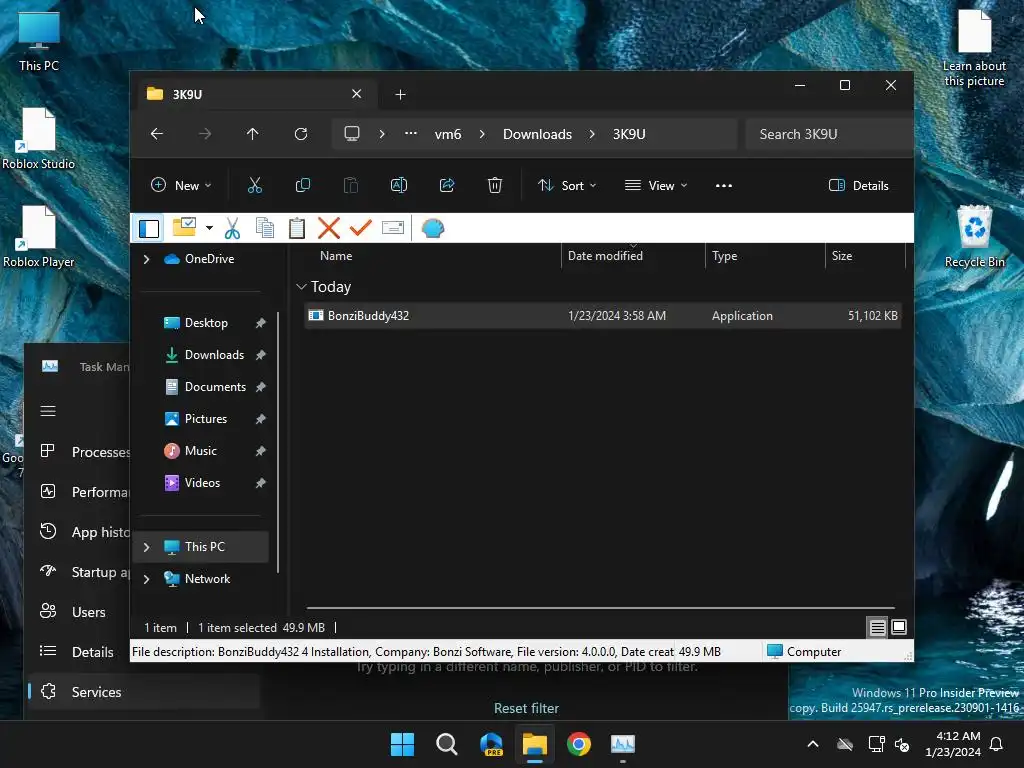The height and width of the screenshot is (768, 1024).
Task: Open the See more ellipsis menu
Action: [x=724, y=185]
